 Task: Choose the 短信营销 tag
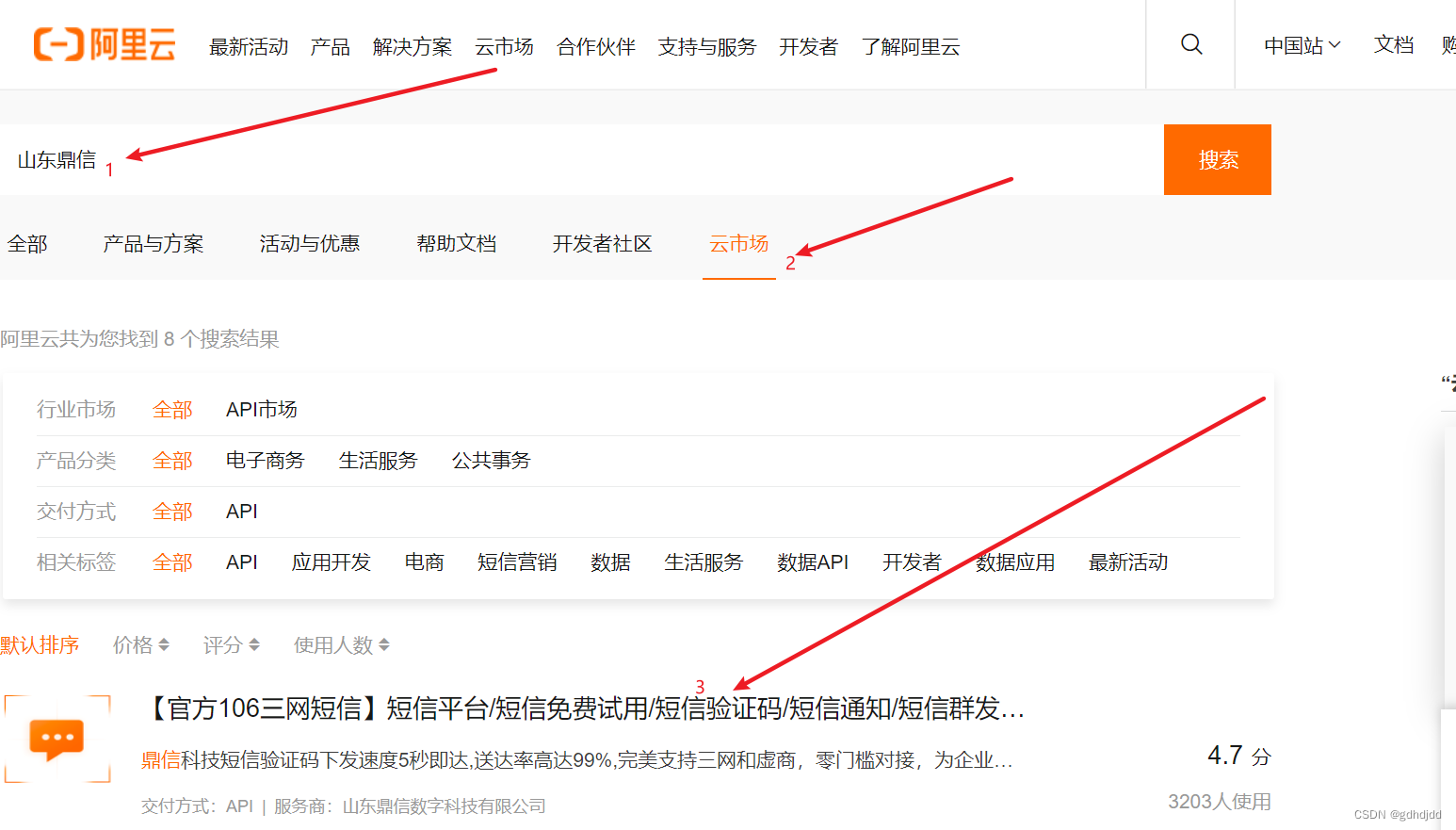[x=517, y=562]
